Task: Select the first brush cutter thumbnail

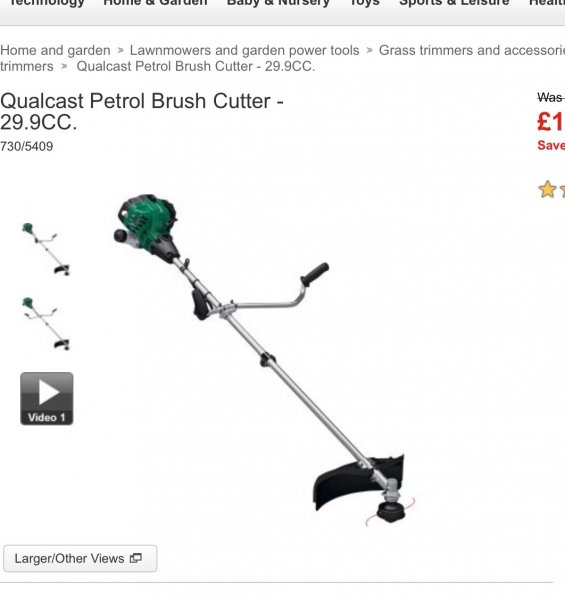Action: pos(46,249)
